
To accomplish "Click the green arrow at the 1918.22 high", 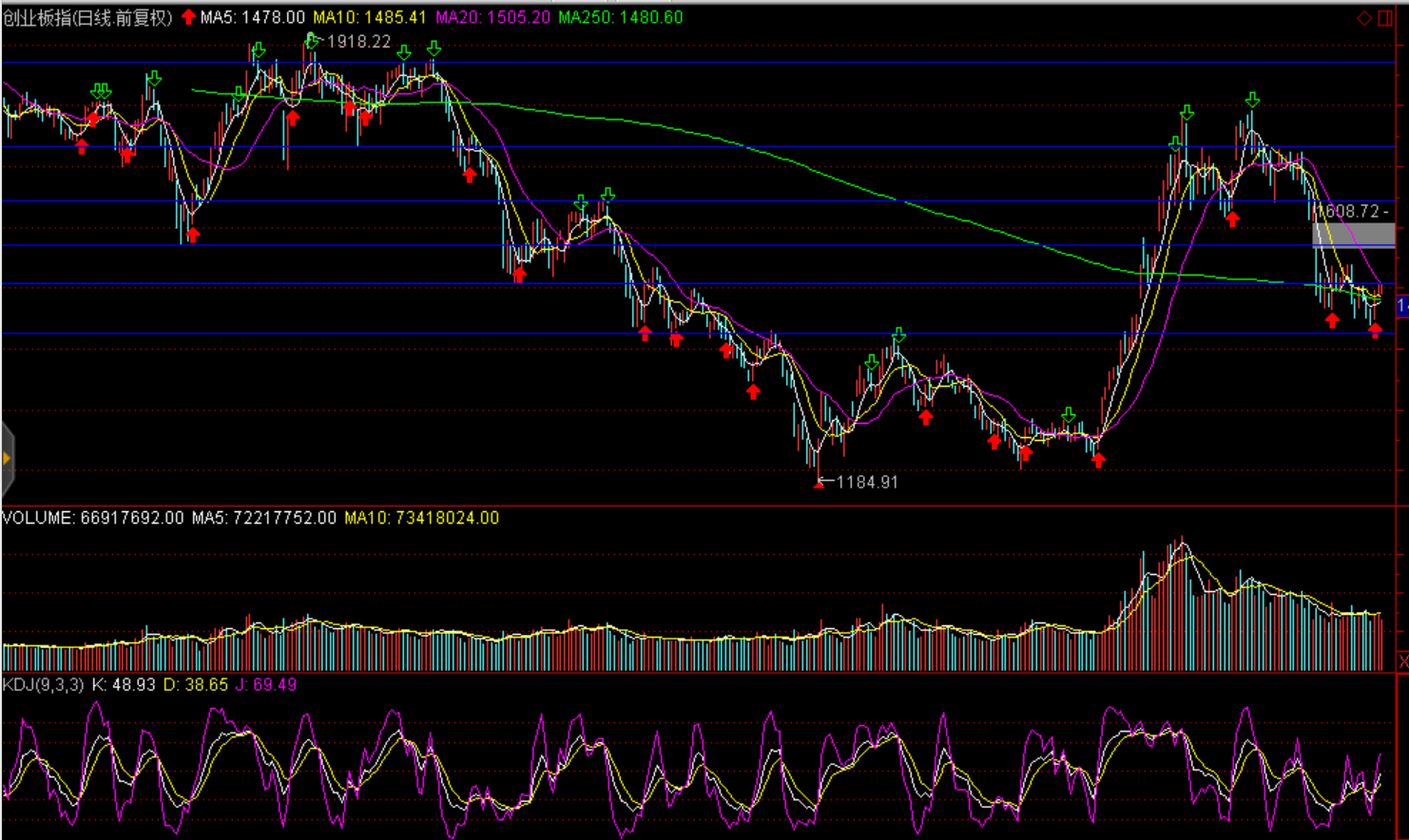I will tap(313, 40).
